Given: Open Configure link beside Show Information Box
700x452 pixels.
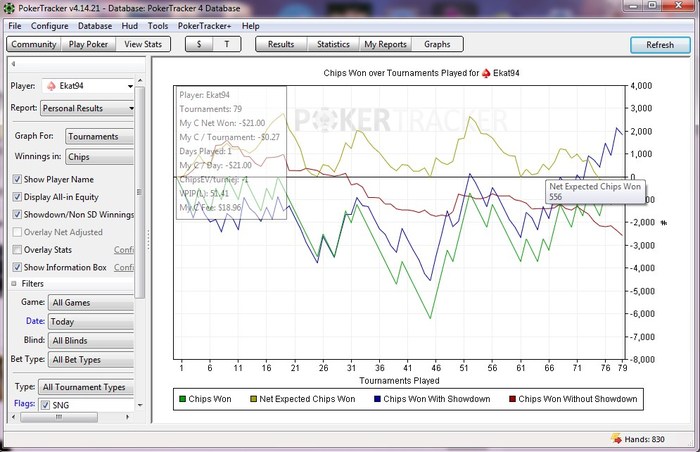Looking at the screenshot, I should point(124,267).
